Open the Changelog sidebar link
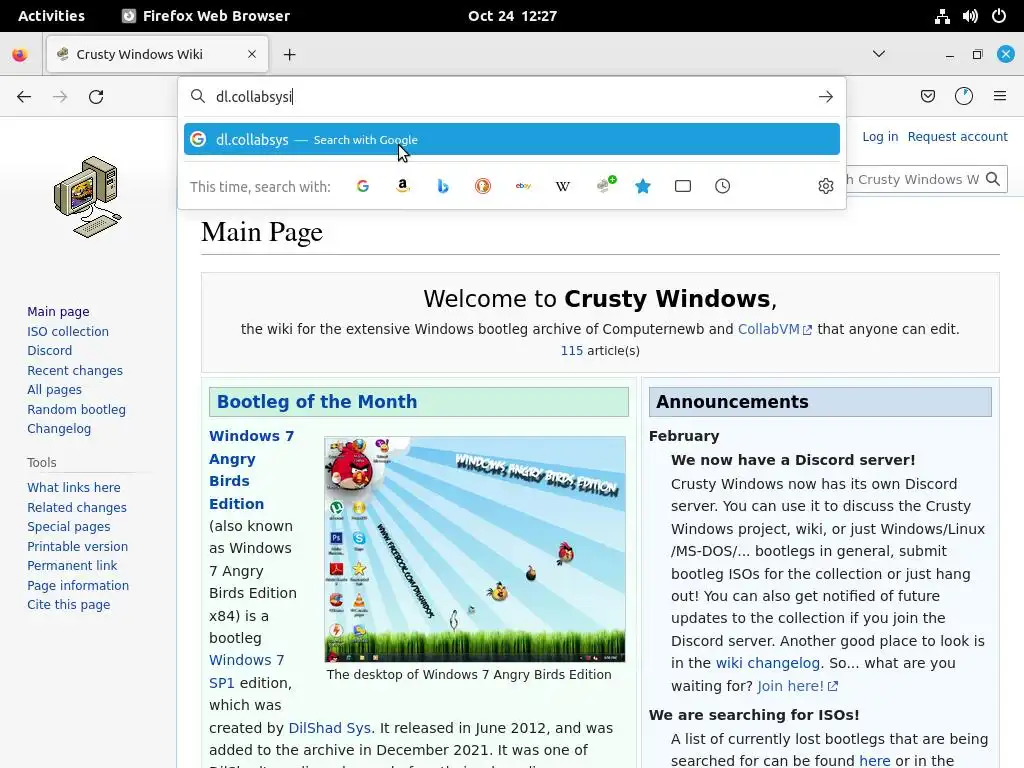The image size is (1024, 768). (59, 429)
